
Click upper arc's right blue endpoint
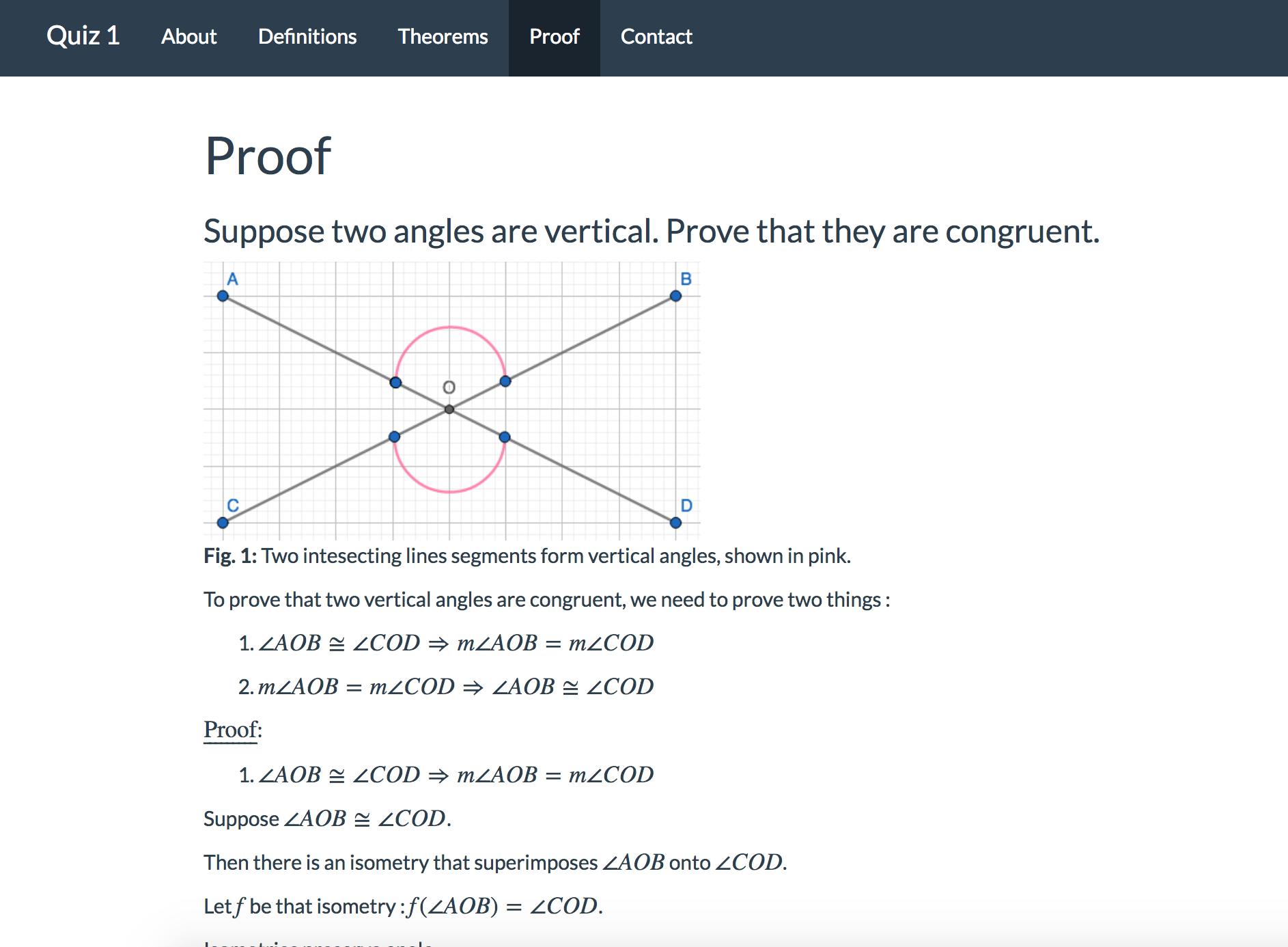click(x=505, y=381)
